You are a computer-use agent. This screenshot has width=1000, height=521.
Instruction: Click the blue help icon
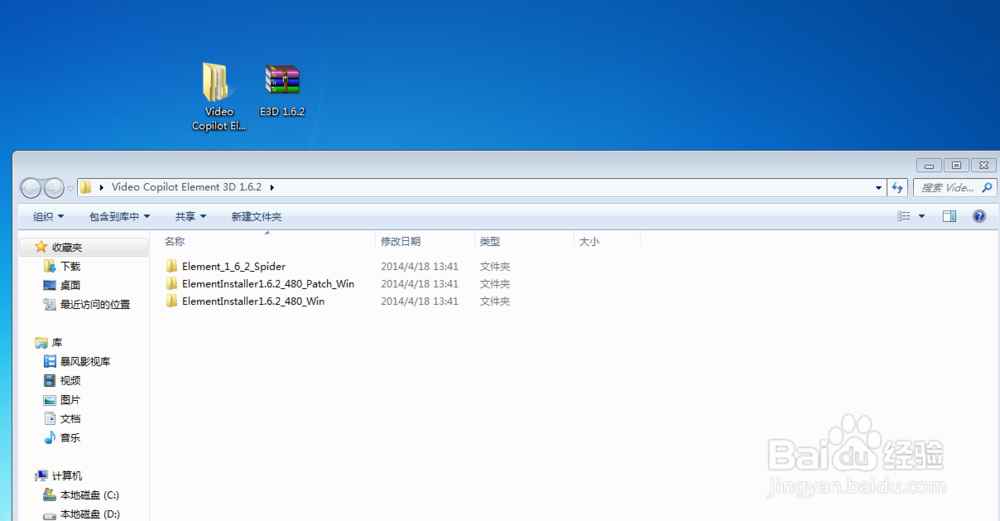pos(979,216)
